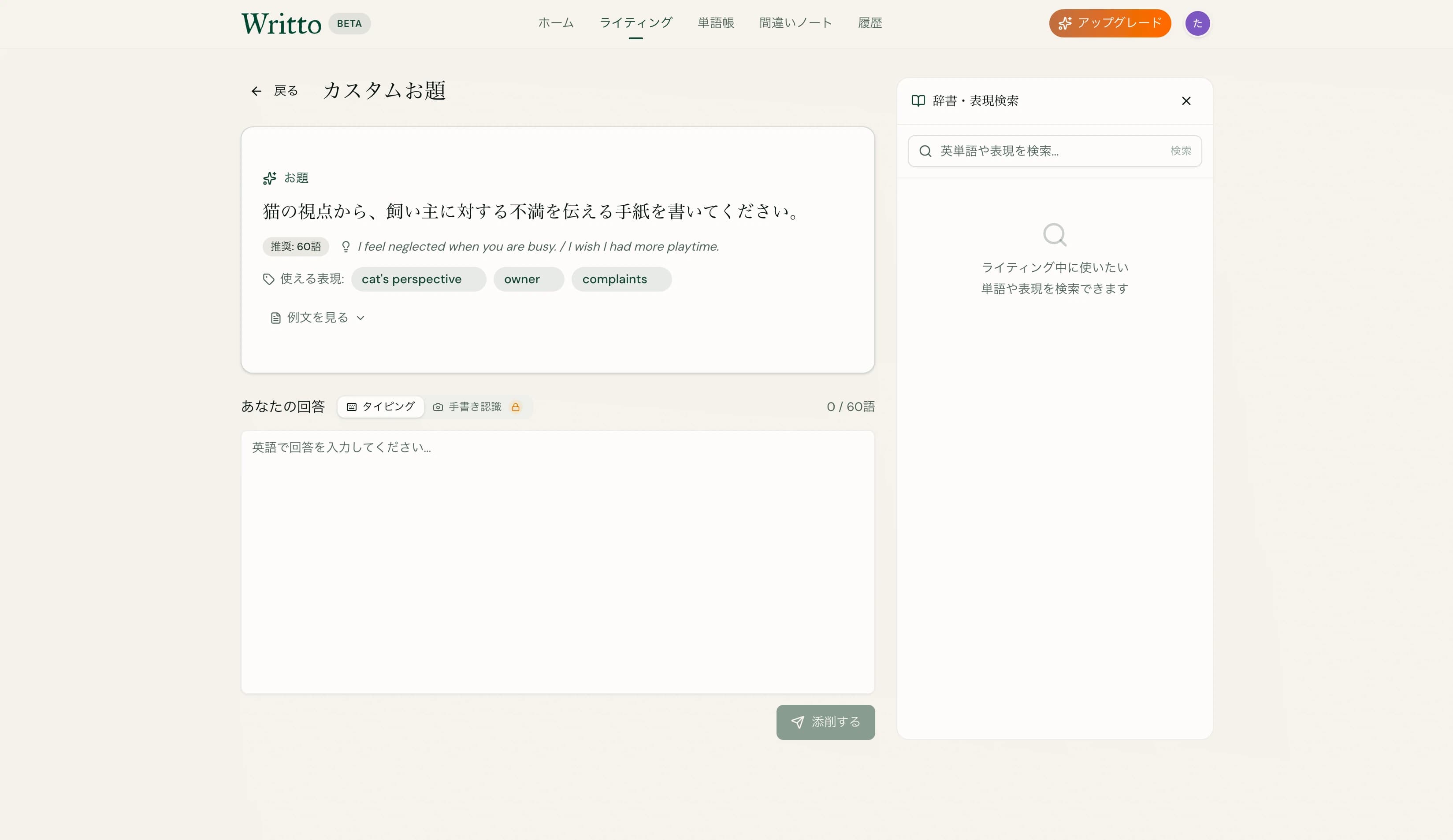The height and width of the screenshot is (840, 1453).
Task: Click the back arrow beside 戻る
Action: tap(256, 91)
